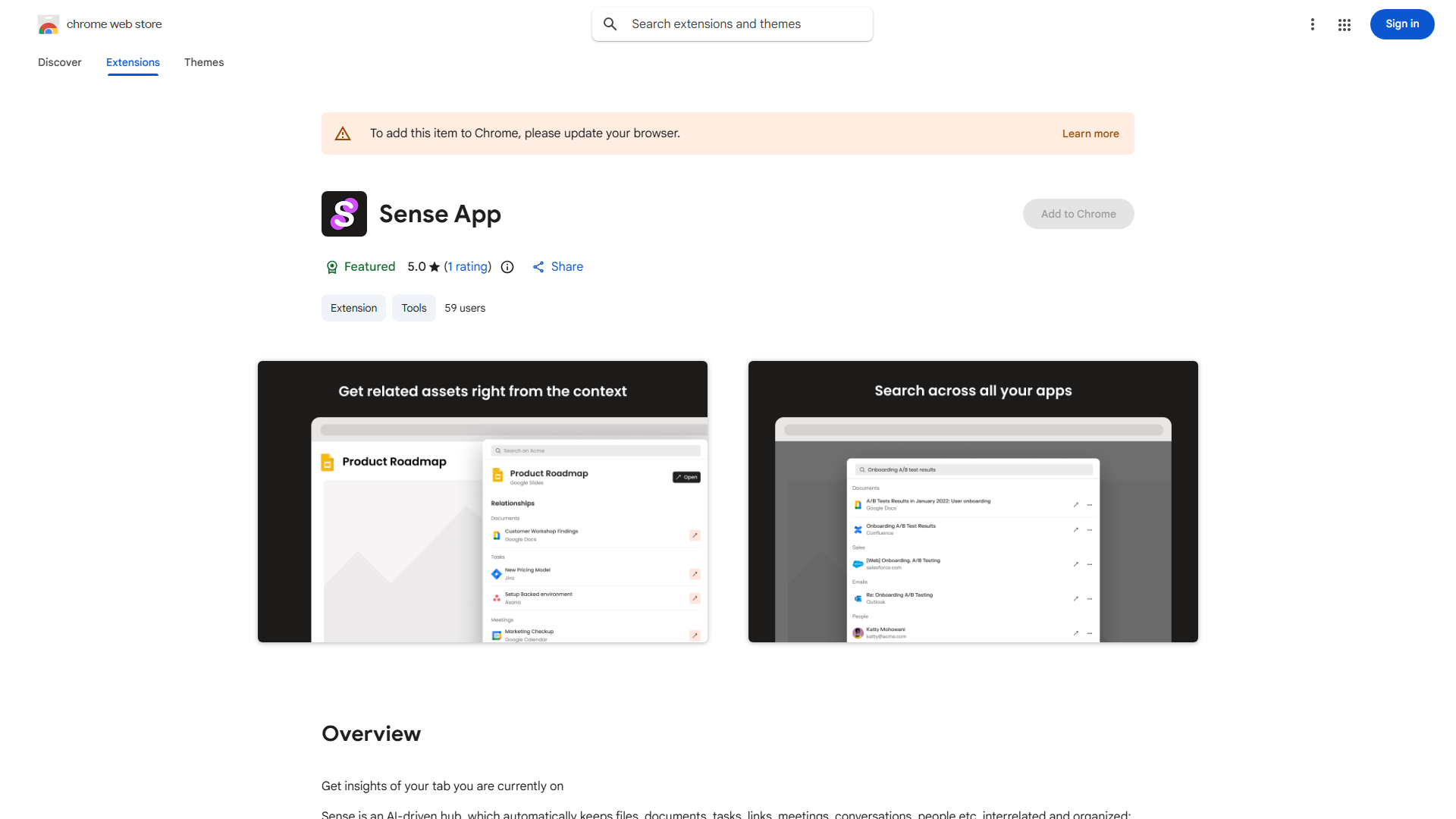Click the Add to Chrome button
The image size is (1456, 819).
(1078, 214)
